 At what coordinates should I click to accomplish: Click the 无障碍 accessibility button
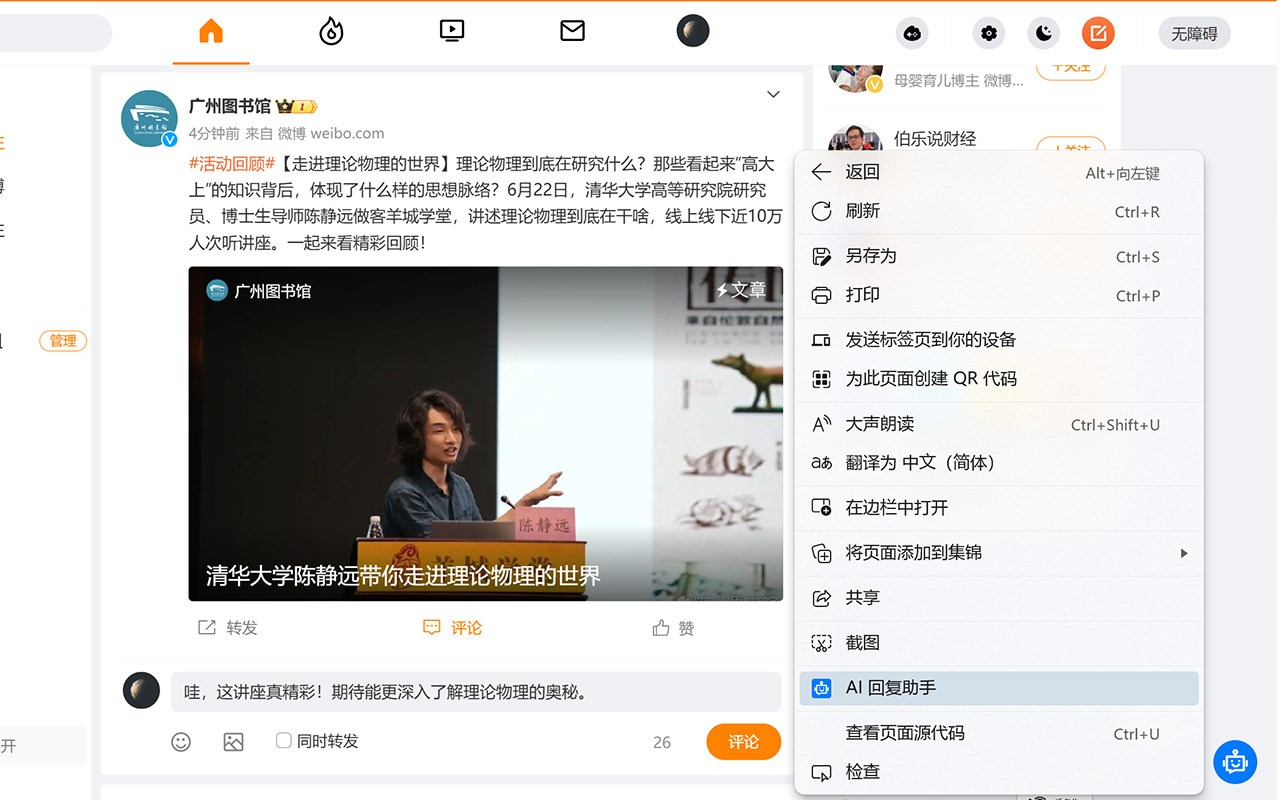pyautogui.click(x=1194, y=34)
